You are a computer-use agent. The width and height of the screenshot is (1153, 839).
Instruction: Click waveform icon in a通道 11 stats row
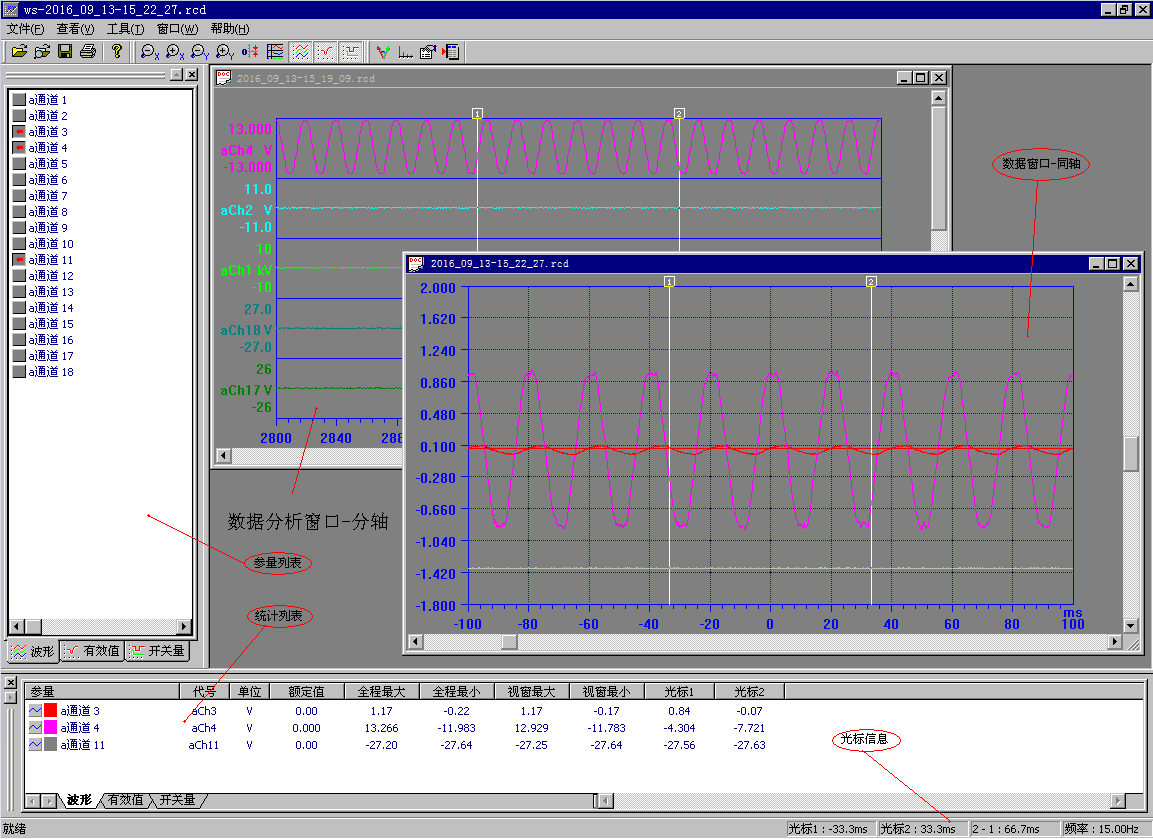point(35,745)
